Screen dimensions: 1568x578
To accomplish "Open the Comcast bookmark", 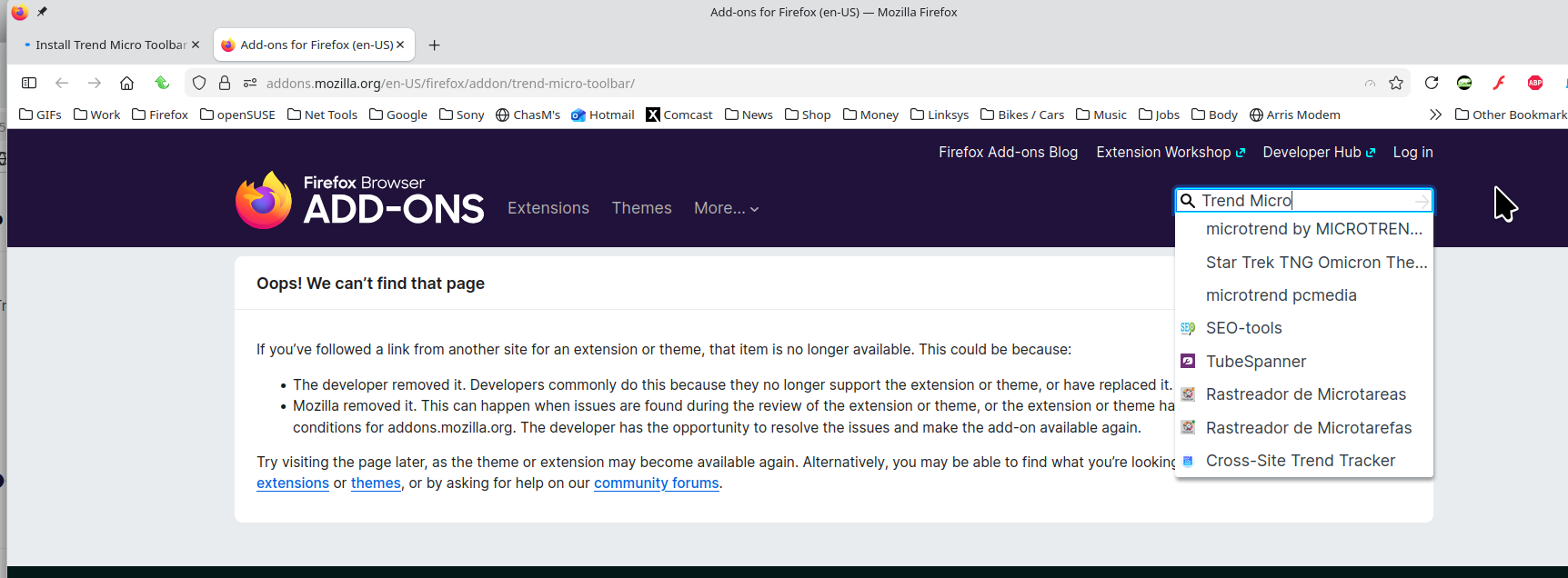I will pyautogui.click(x=679, y=115).
